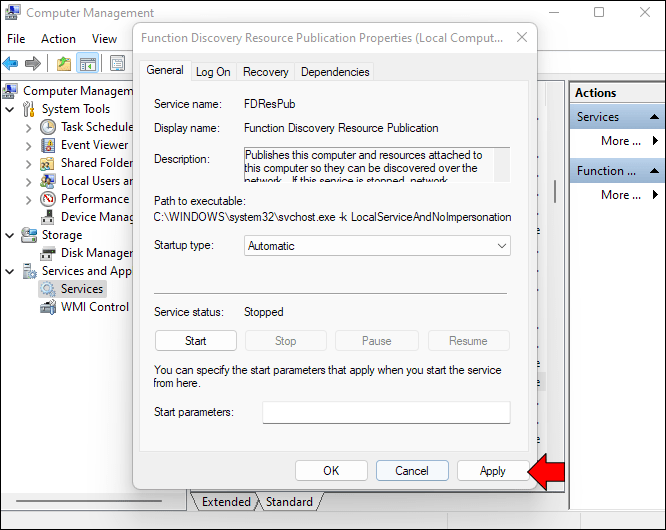666x530 pixels.
Task: Click the Event Viewer icon
Action: (x=48, y=145)
